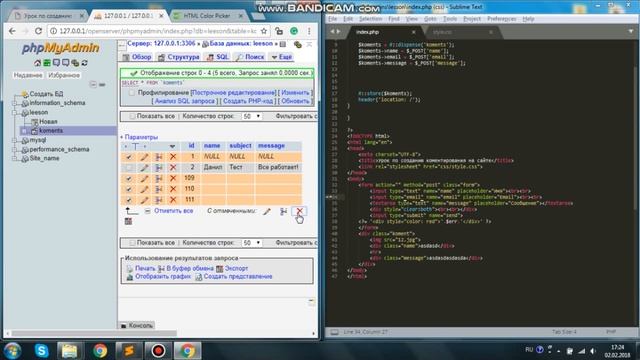This screenshot has width=640, height=360.
Task: Open lower row count dropdown showing 50
Action: click(x=251, y=243)
